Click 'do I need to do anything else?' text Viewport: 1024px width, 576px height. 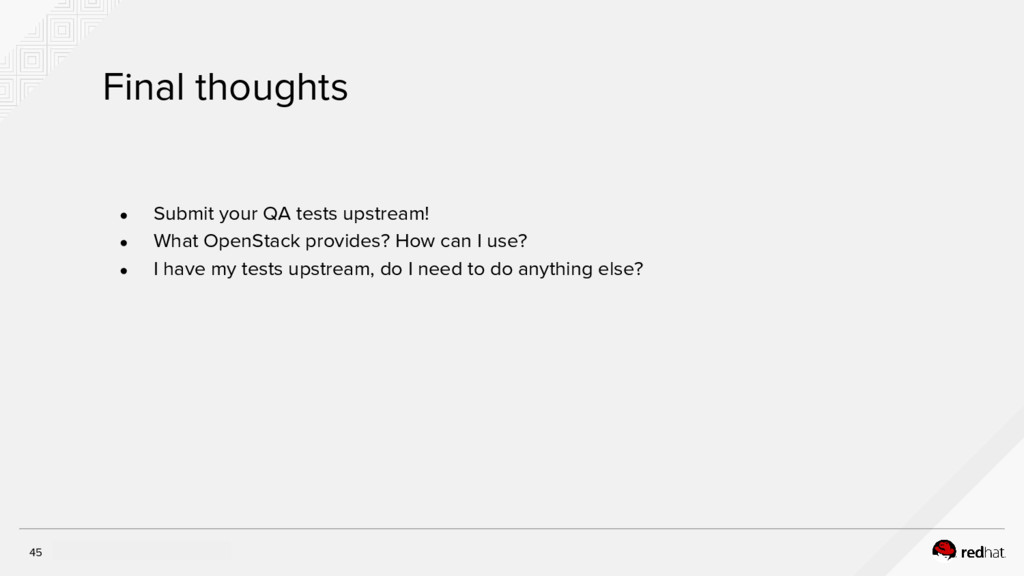[511, 269]
